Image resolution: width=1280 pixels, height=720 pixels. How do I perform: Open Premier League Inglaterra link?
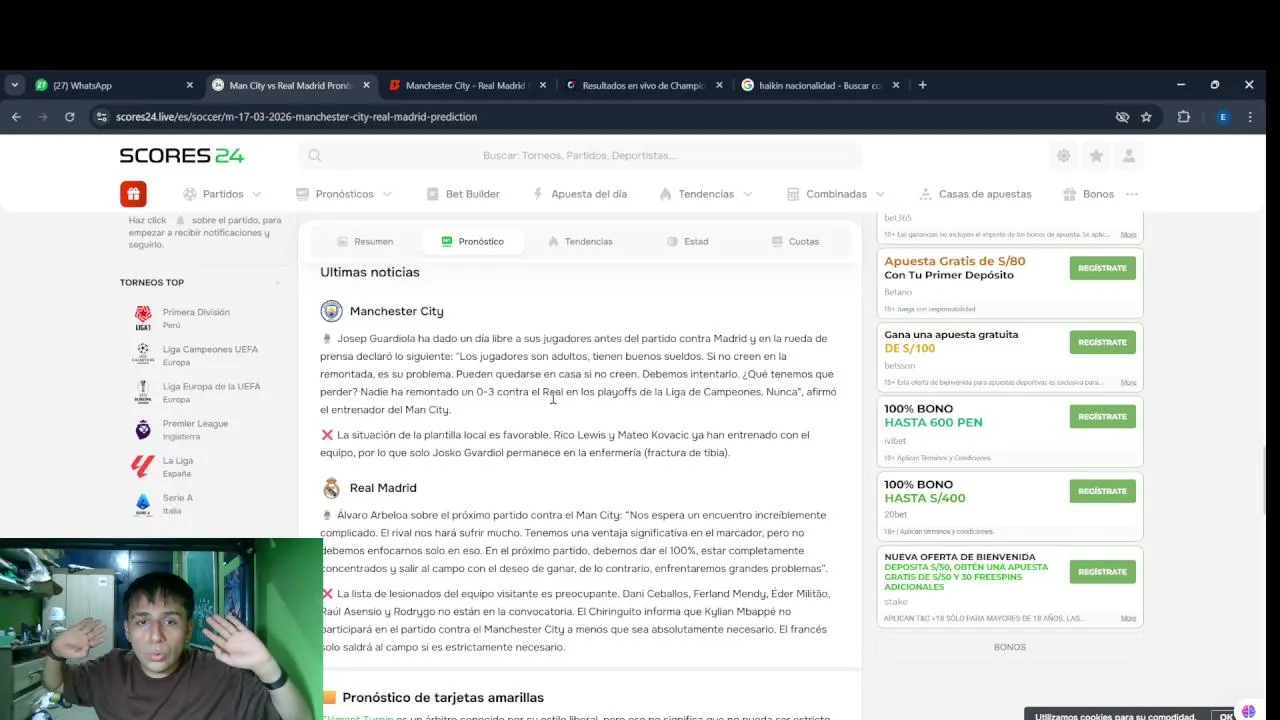[195, 430]
